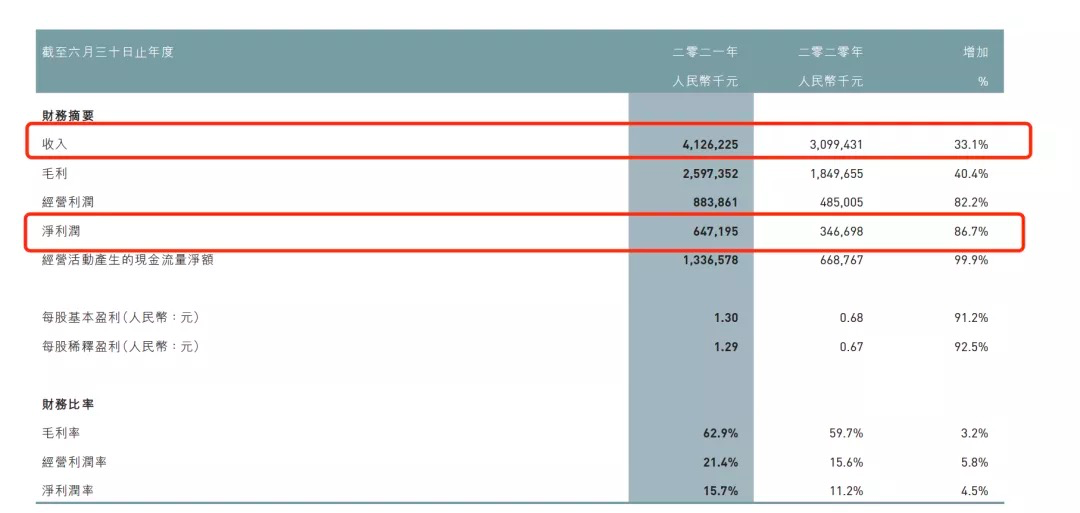The width and height of the screenshot is (1080, 513).
Task: Click the 二零二零年 column header
Action: tap(830, 52)
